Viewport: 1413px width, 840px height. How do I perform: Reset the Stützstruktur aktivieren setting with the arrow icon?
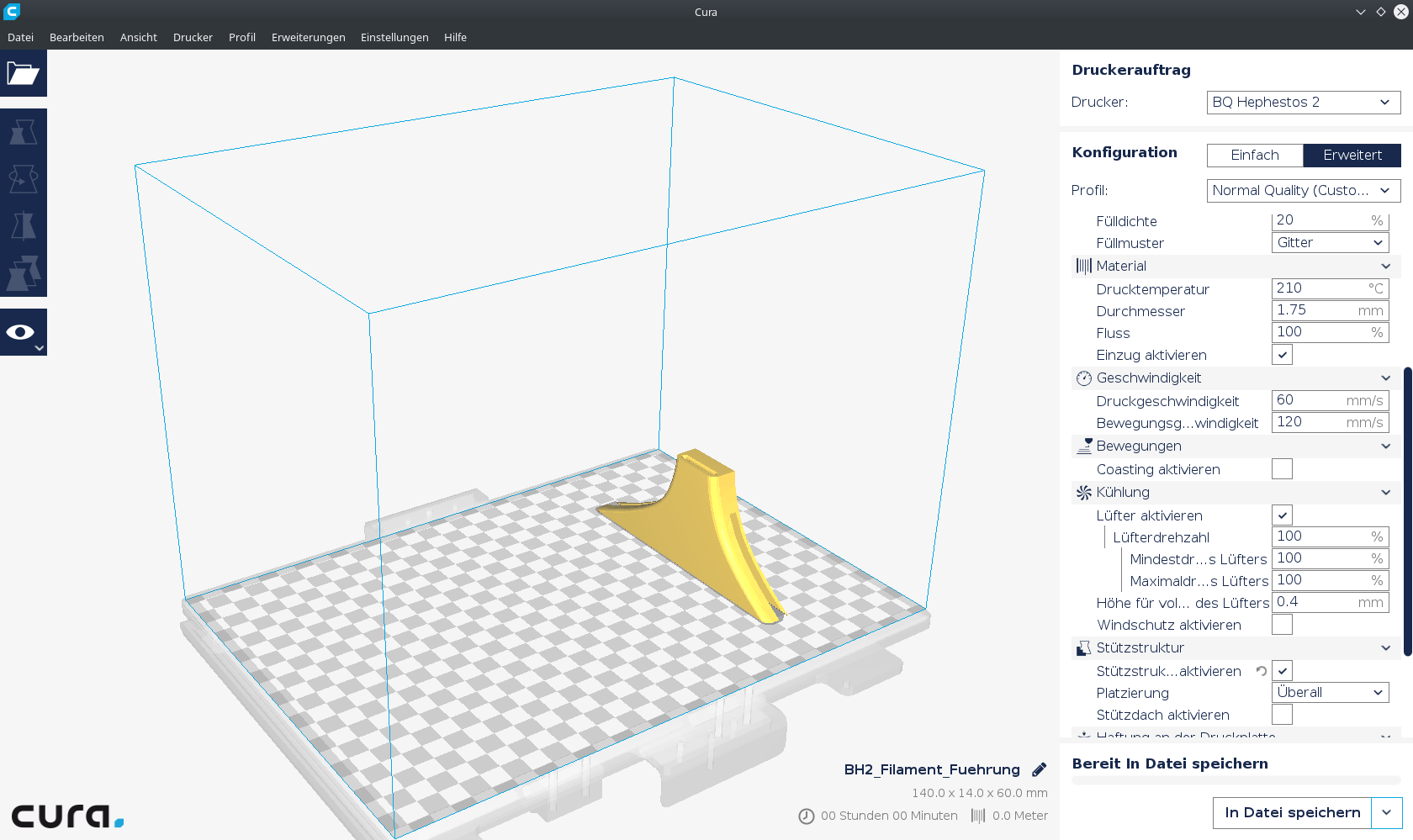(1262, 671)
